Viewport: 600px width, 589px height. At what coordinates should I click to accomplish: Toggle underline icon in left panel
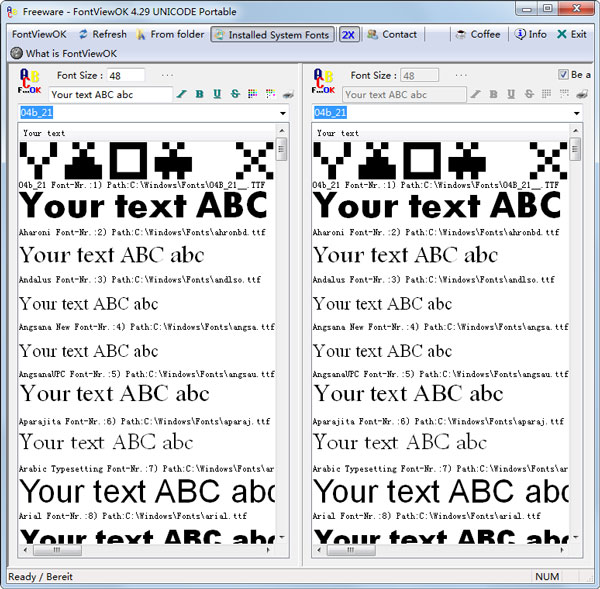coord(217,94)
